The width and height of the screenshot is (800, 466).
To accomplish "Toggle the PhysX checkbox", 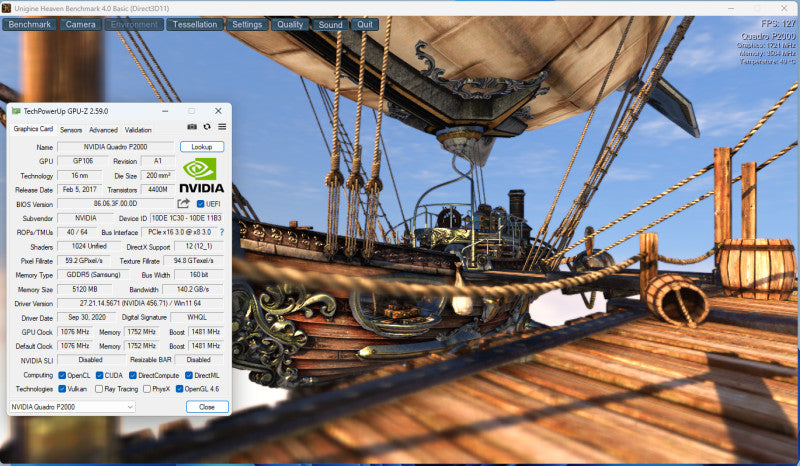I will (147, 389).
